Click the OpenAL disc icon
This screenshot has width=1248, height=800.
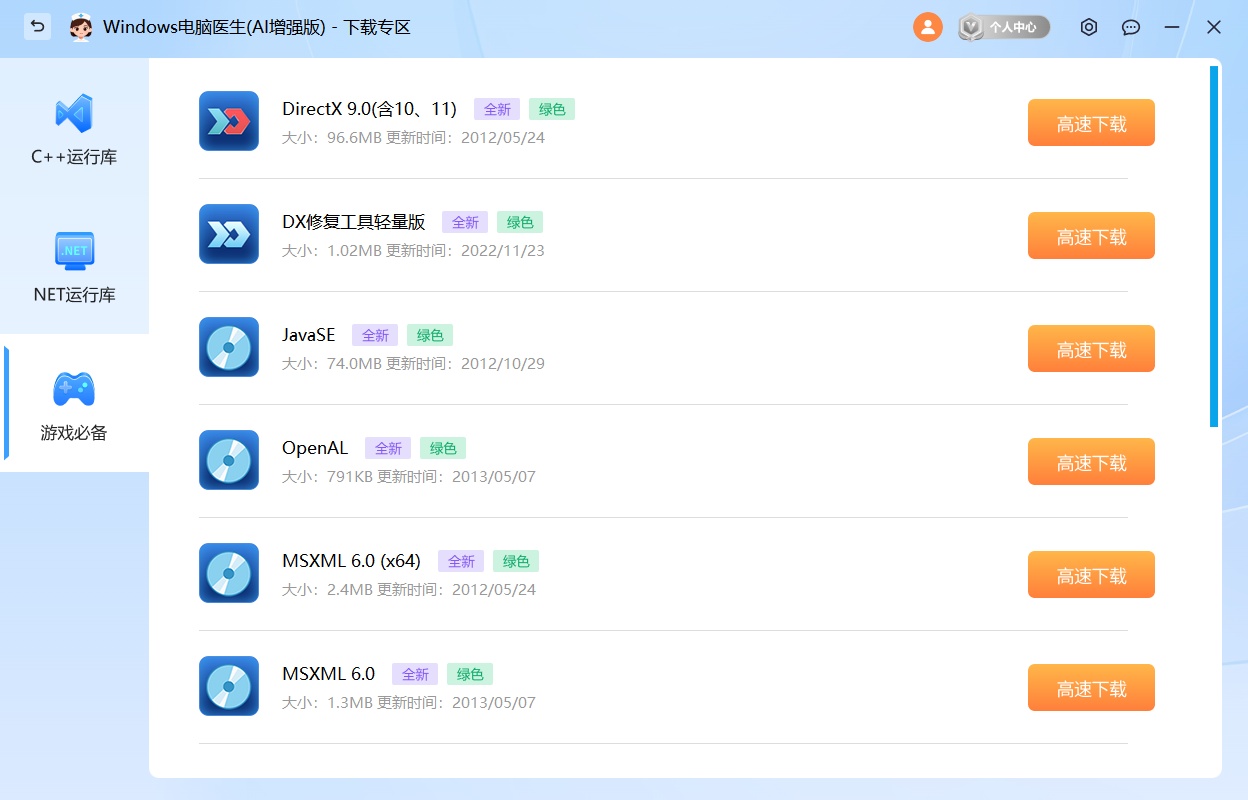229,460
